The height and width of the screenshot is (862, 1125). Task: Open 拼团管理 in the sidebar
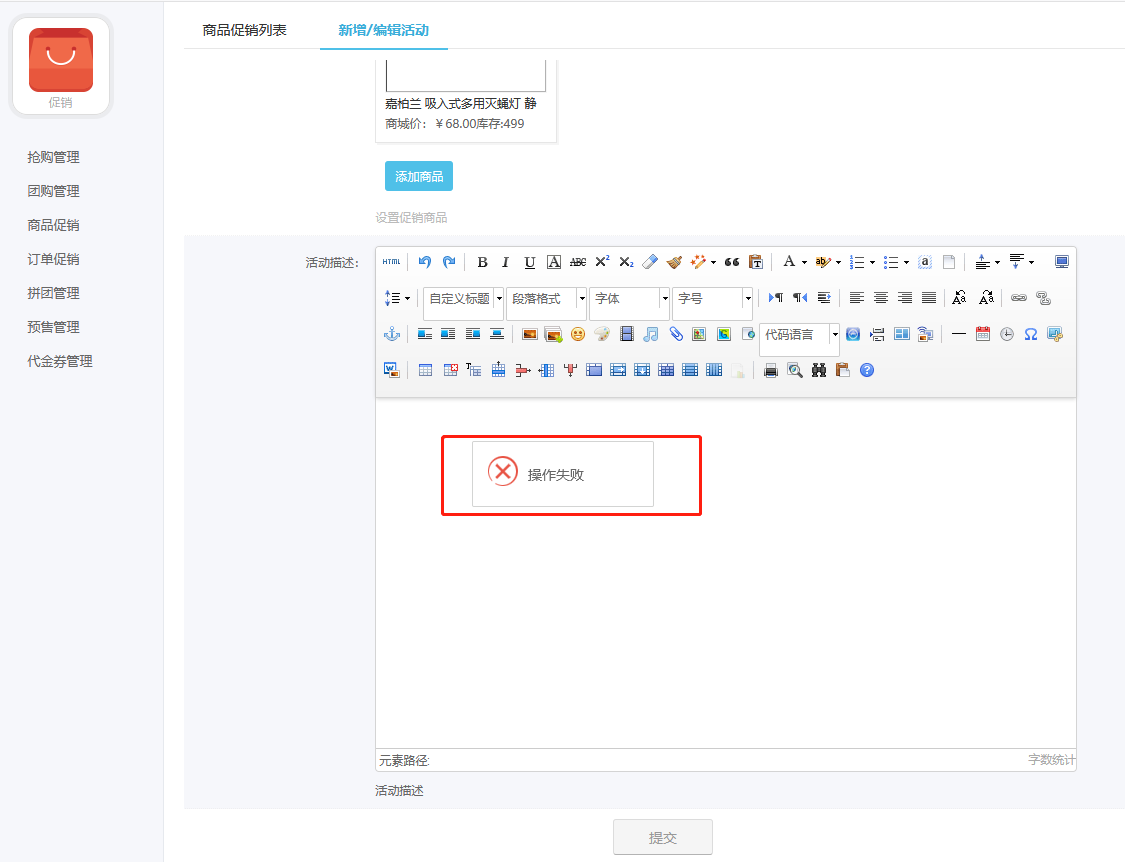(55, 292)
